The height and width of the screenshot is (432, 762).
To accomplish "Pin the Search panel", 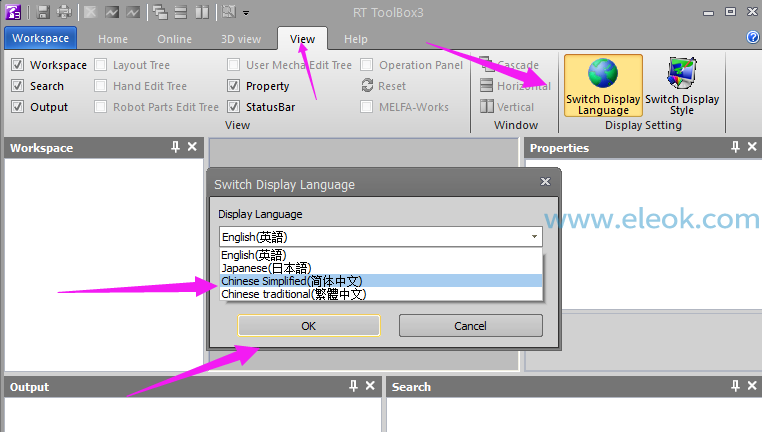I will tap(735, 386).
